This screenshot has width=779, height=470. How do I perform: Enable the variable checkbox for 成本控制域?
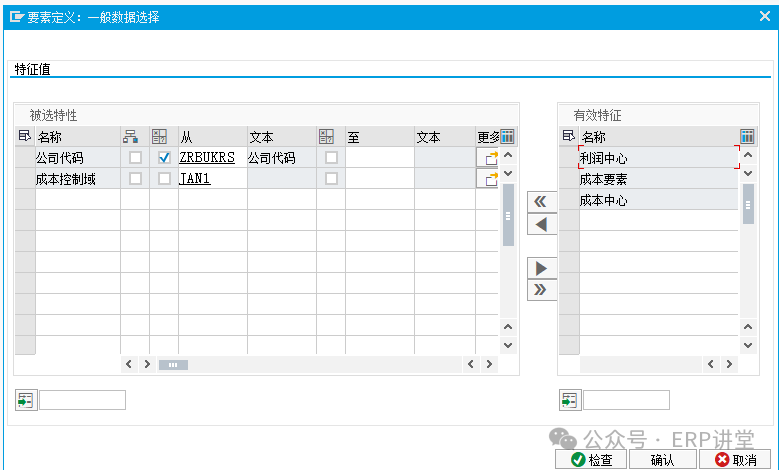pyautogui.click(x=164, y=179)
